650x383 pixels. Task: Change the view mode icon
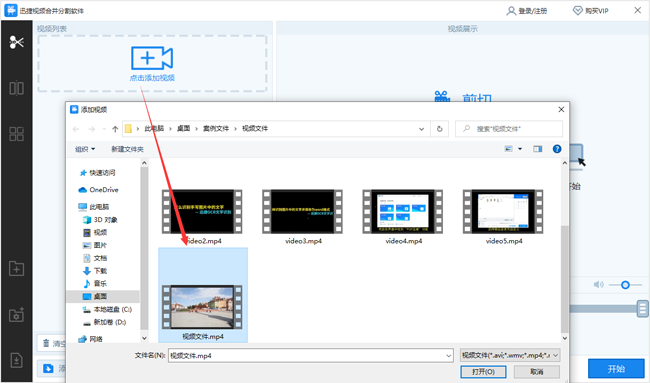(x=509, y=149)
